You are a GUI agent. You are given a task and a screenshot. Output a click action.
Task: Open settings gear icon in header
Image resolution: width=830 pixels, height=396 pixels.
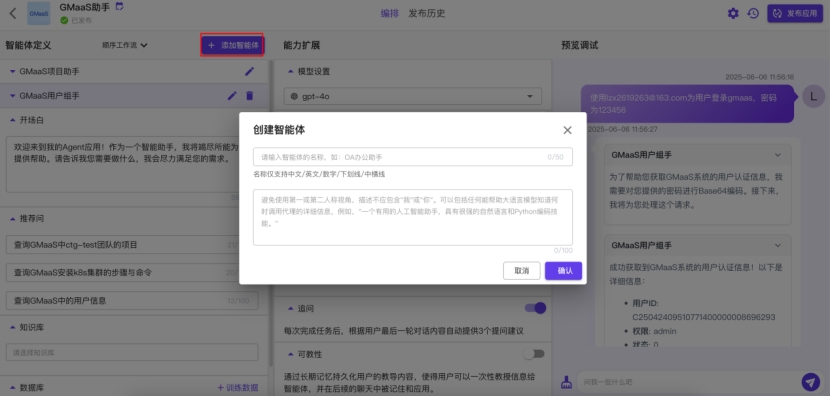[x=733, y=13]
